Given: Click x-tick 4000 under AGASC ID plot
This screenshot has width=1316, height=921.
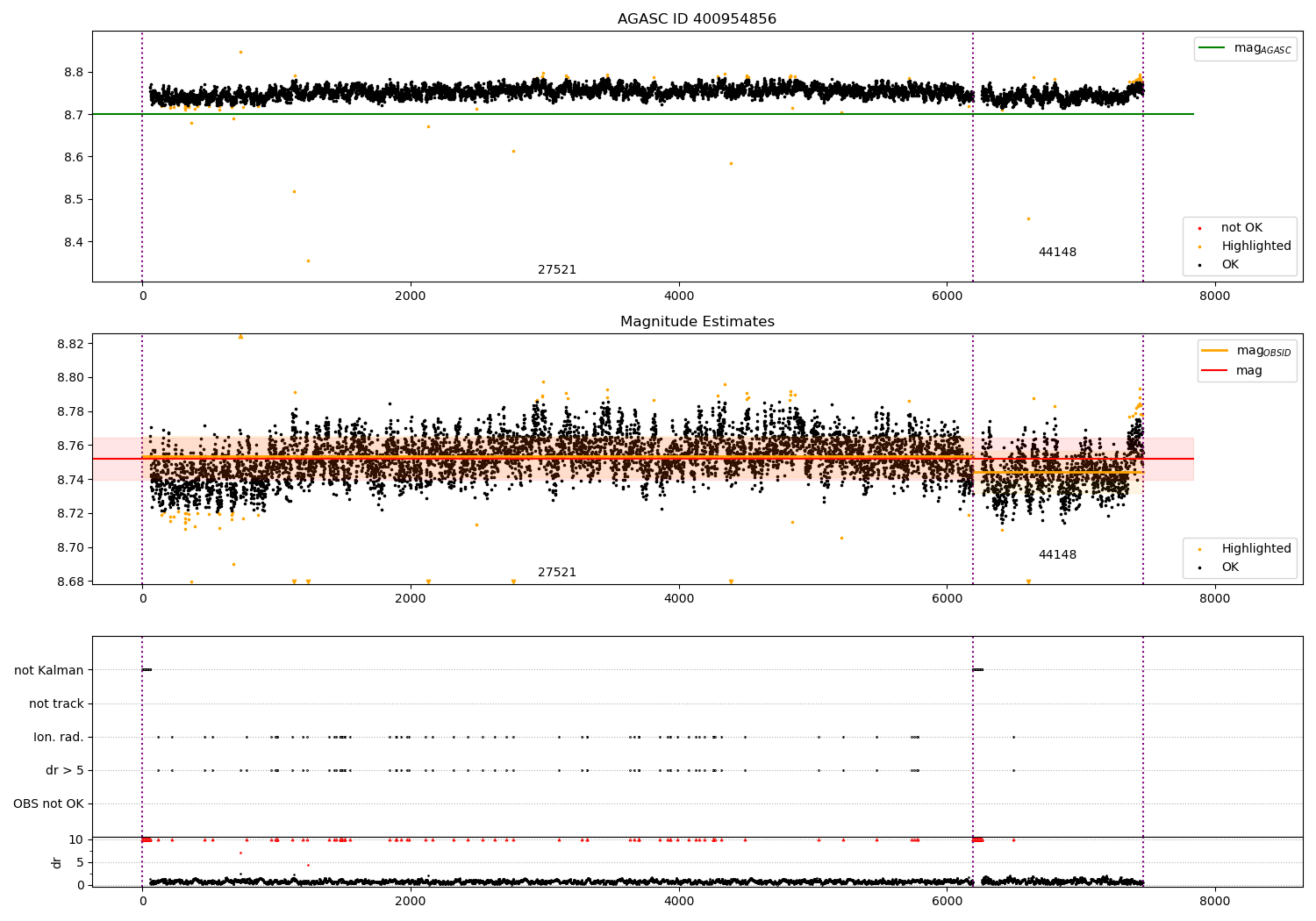Looking at the screenshot, I should click(679, 296).
